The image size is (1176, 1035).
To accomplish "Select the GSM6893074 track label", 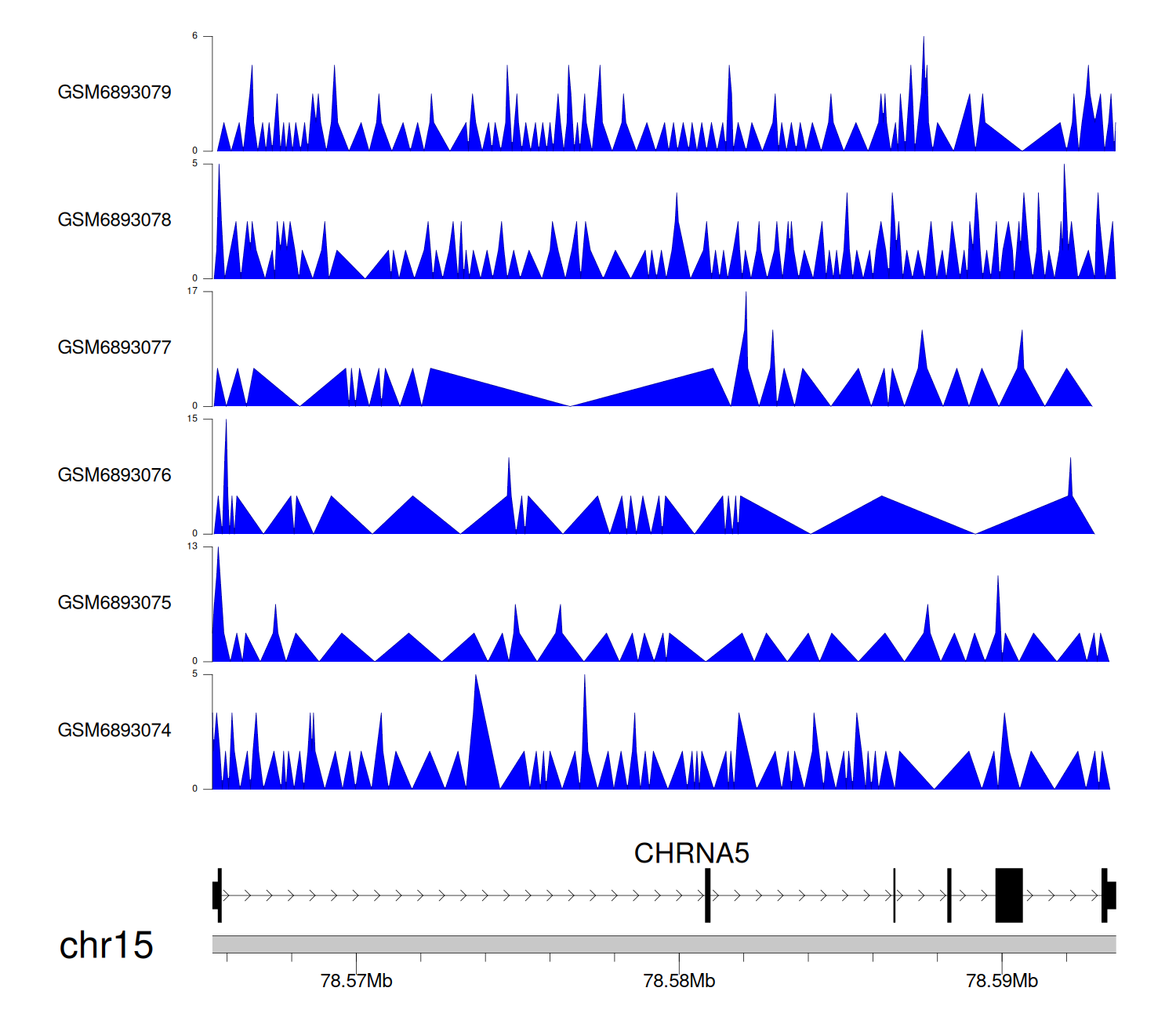I will pos(114,731).
